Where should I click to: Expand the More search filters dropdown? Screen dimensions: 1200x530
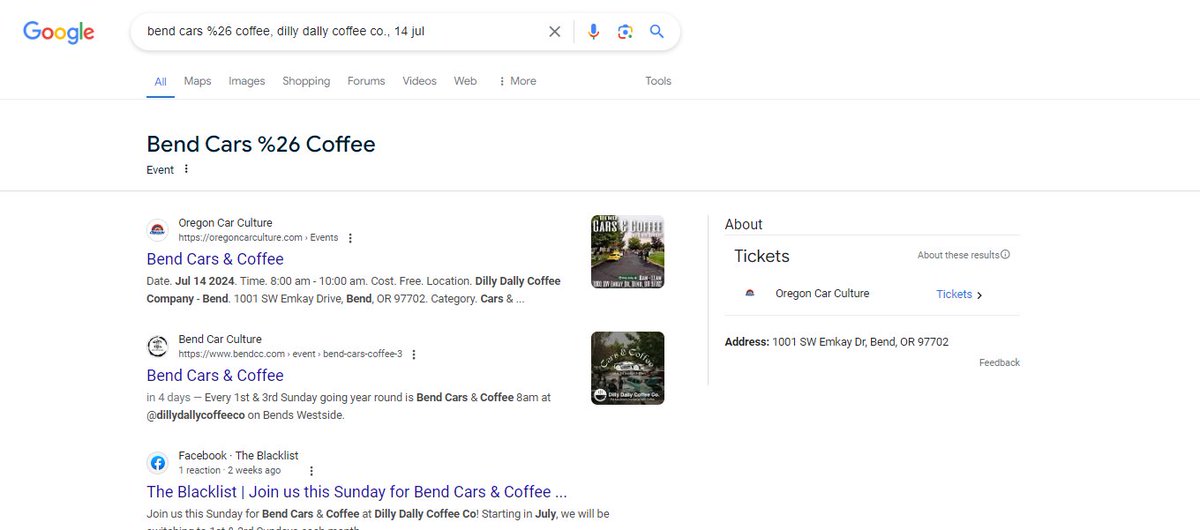click(517, 81)
